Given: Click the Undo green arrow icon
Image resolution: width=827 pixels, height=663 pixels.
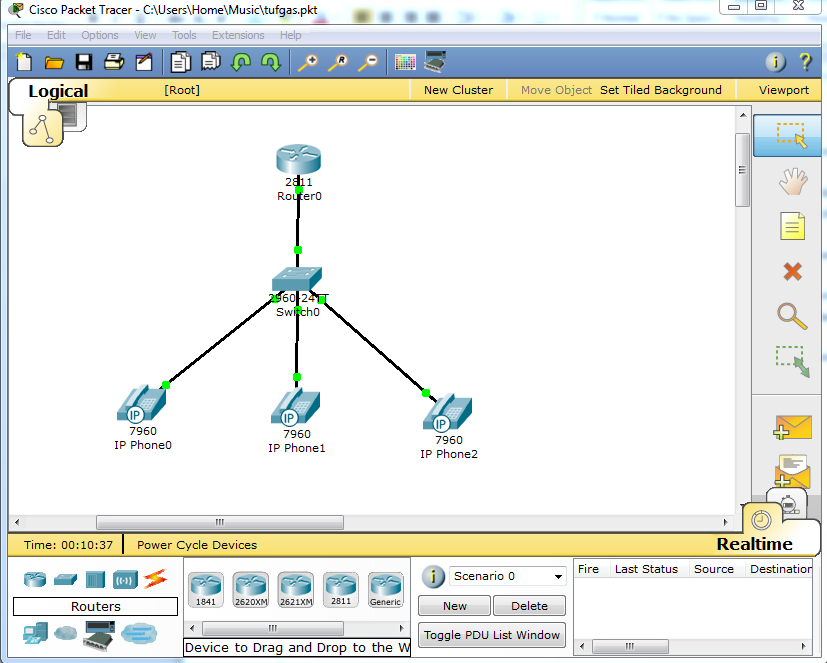Looking at the screenshot, I should click(241, 62).
